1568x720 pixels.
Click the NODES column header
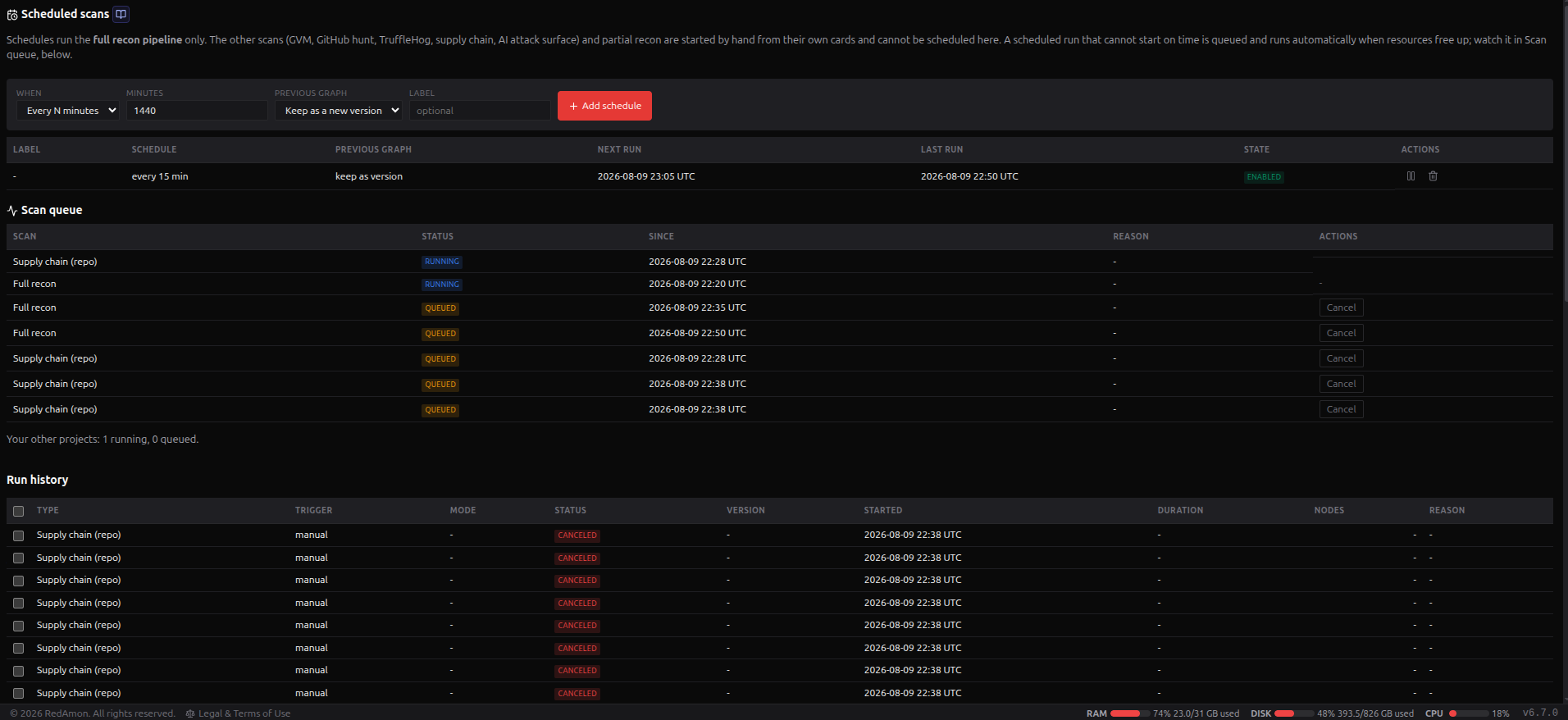click(1329, 510)
